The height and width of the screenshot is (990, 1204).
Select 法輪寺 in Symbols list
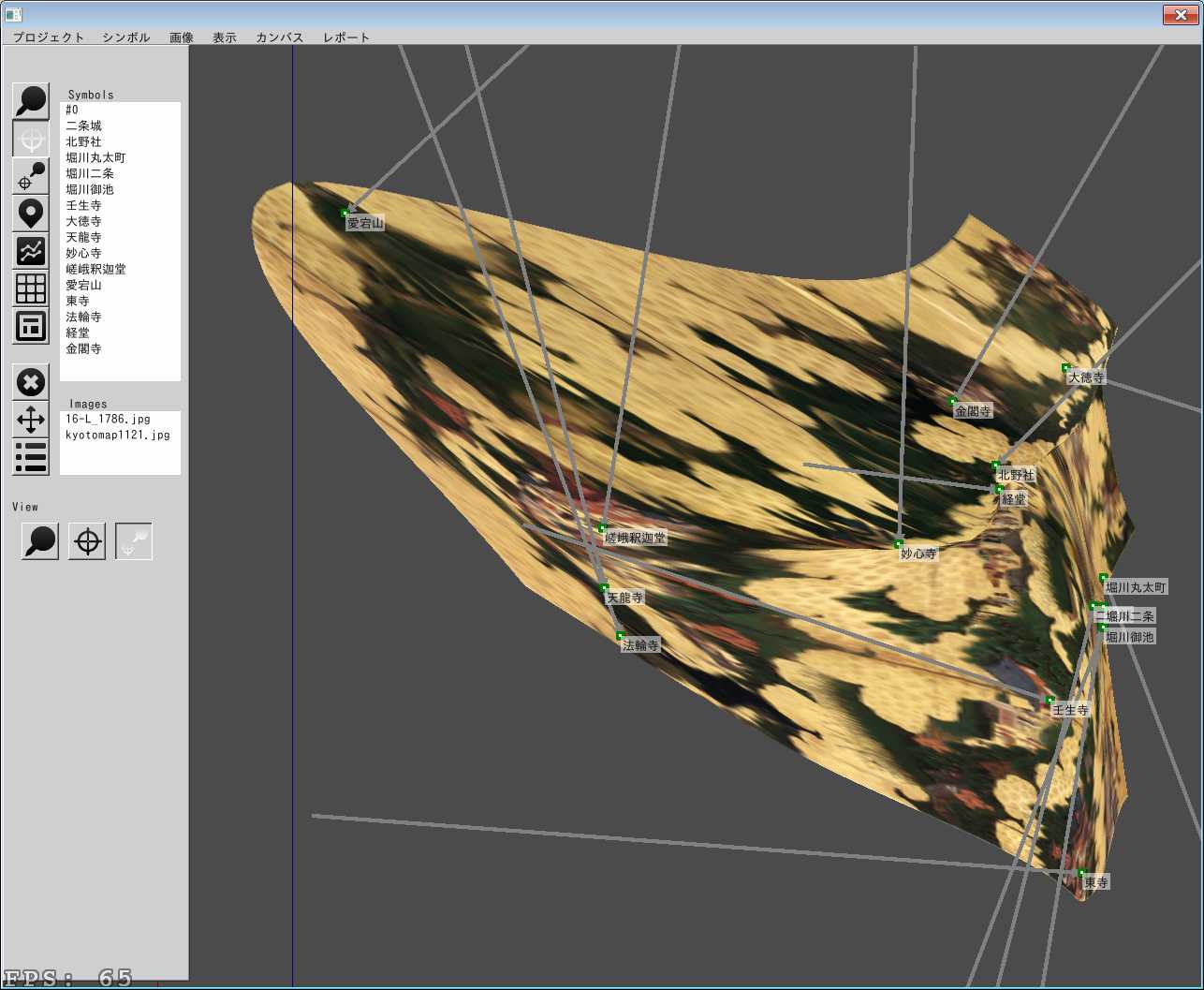(x=120, y=317)
